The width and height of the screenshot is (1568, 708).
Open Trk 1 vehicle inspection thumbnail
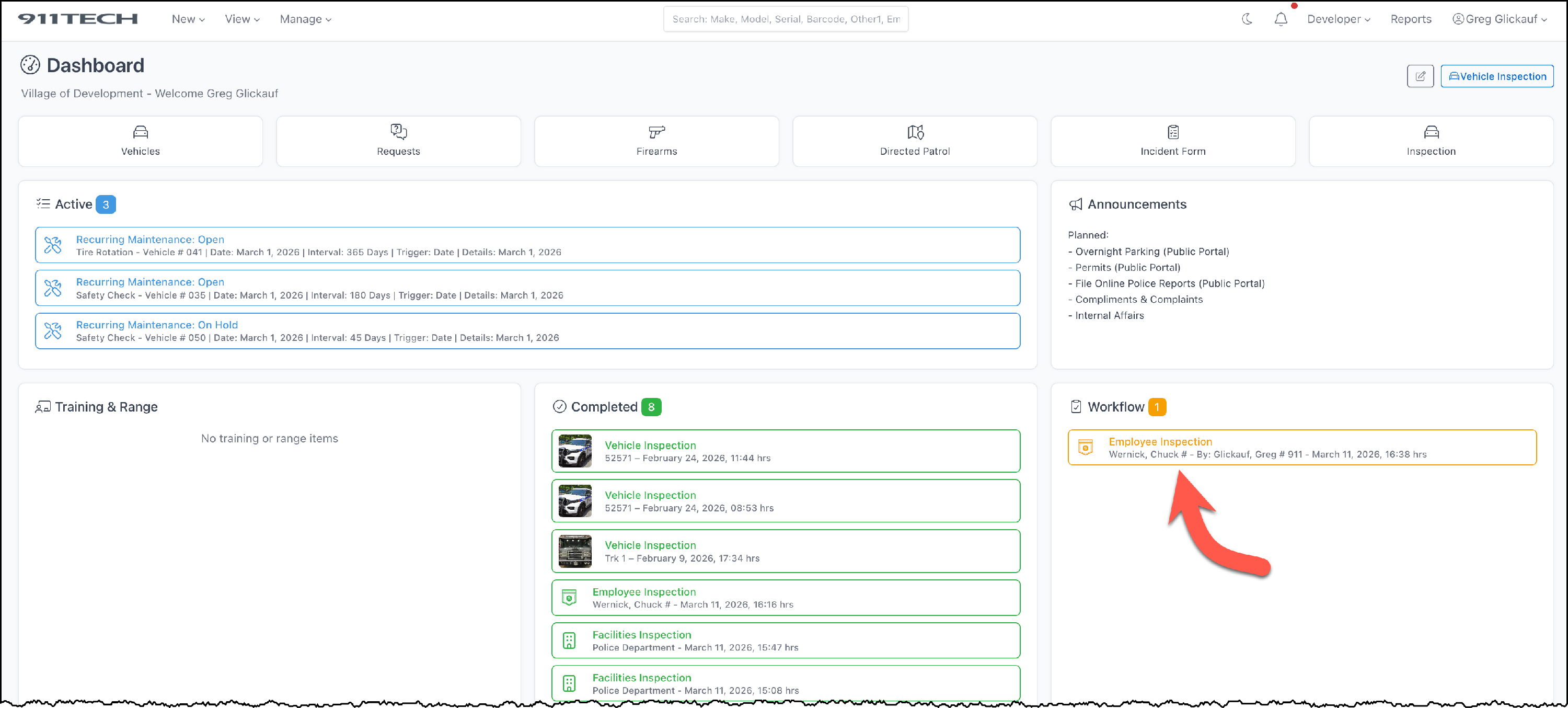pos(574,551)
